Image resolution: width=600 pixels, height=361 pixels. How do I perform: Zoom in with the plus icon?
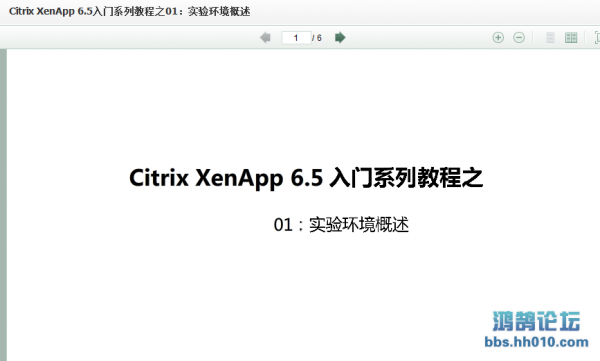(x=498, y=38)
